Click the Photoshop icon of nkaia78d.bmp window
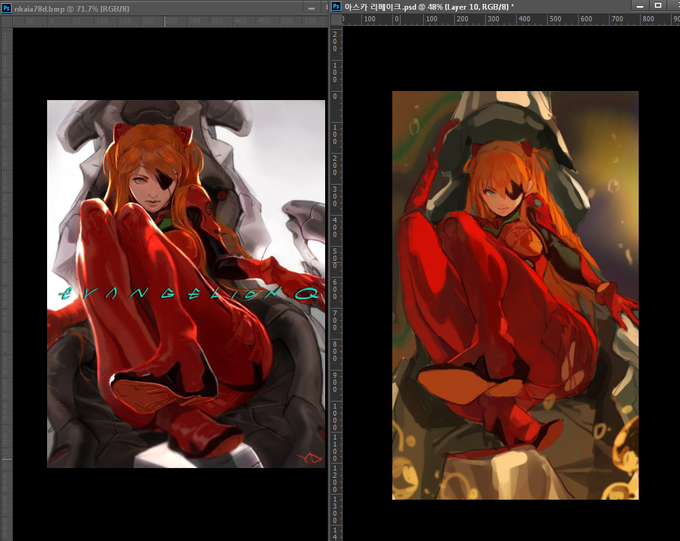680x541 pixels. [7, 8]
